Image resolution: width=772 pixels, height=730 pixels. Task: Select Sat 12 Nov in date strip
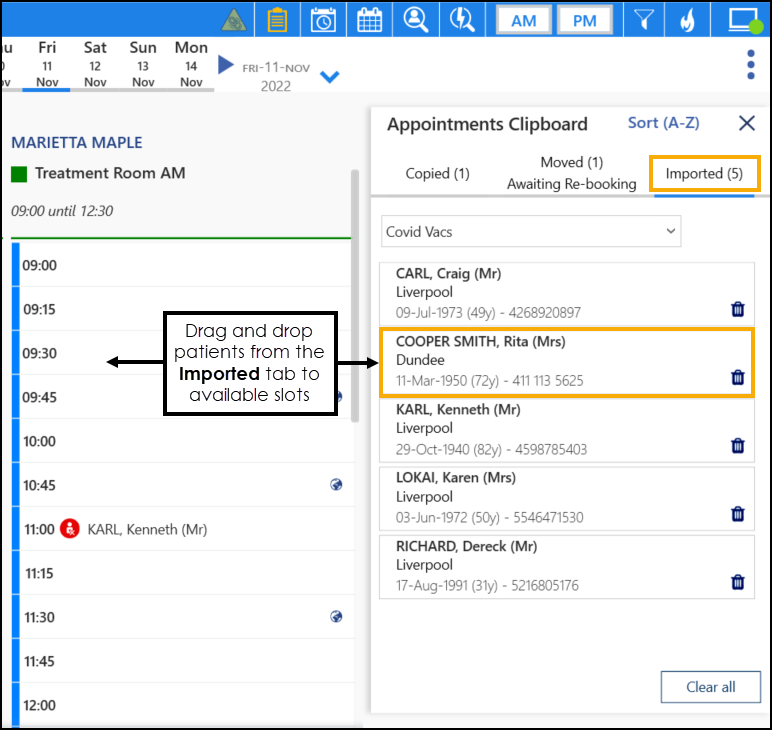pyautogui.click(x=95, y=64)
